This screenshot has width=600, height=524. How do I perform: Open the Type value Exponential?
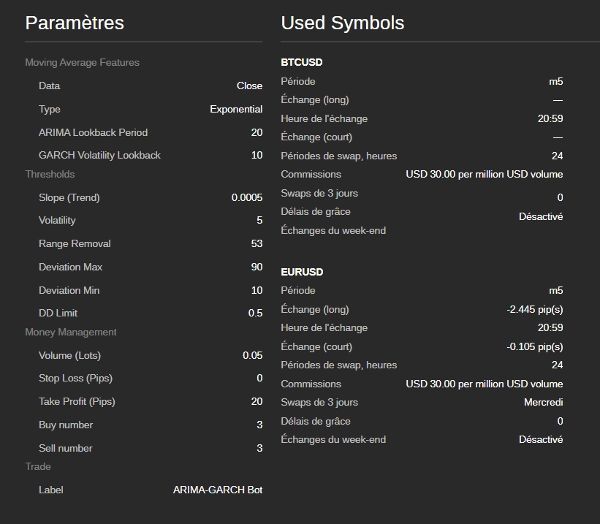[236, 109]
